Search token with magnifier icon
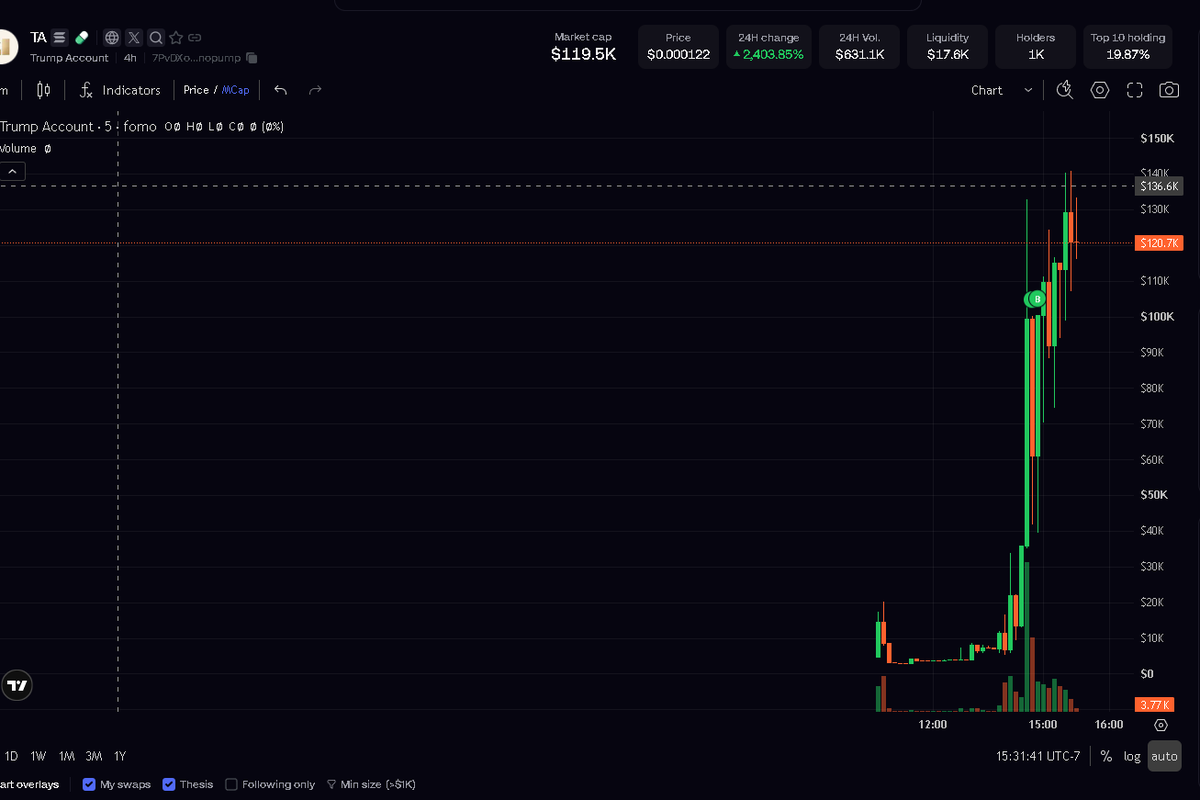Screen dimensions: 1200x800 click(156, 38)
